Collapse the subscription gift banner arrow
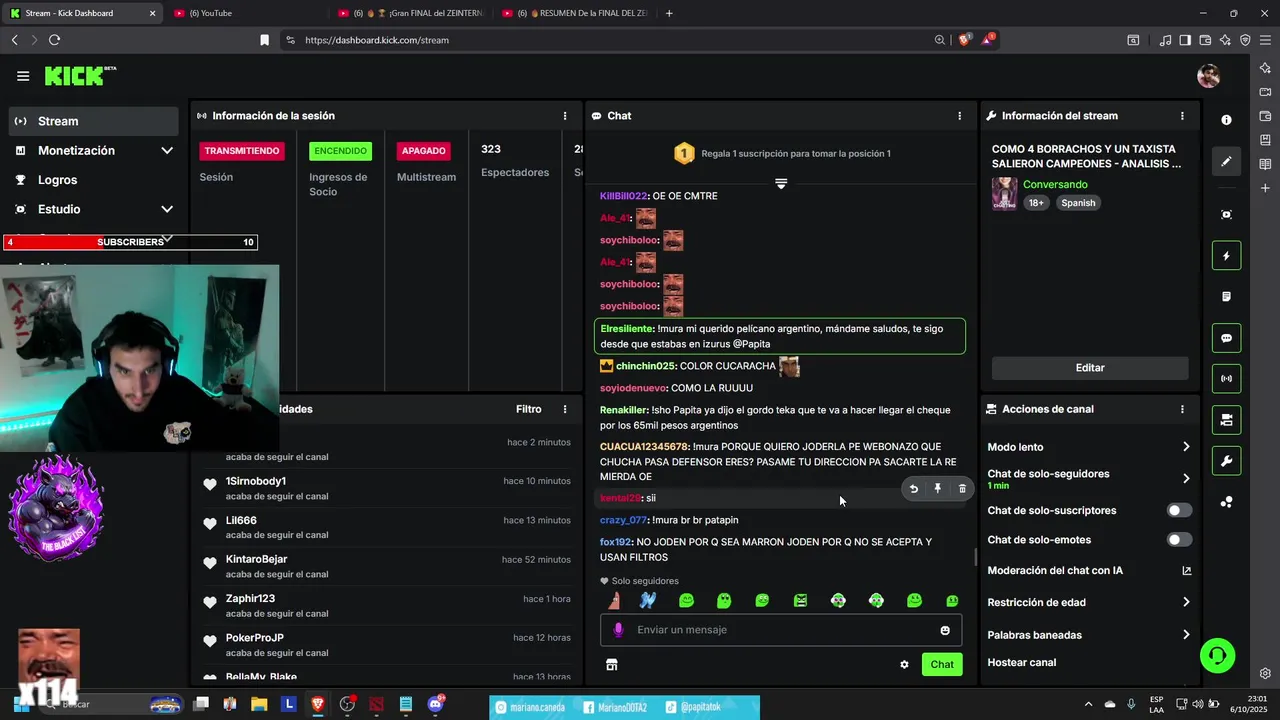 781,184
